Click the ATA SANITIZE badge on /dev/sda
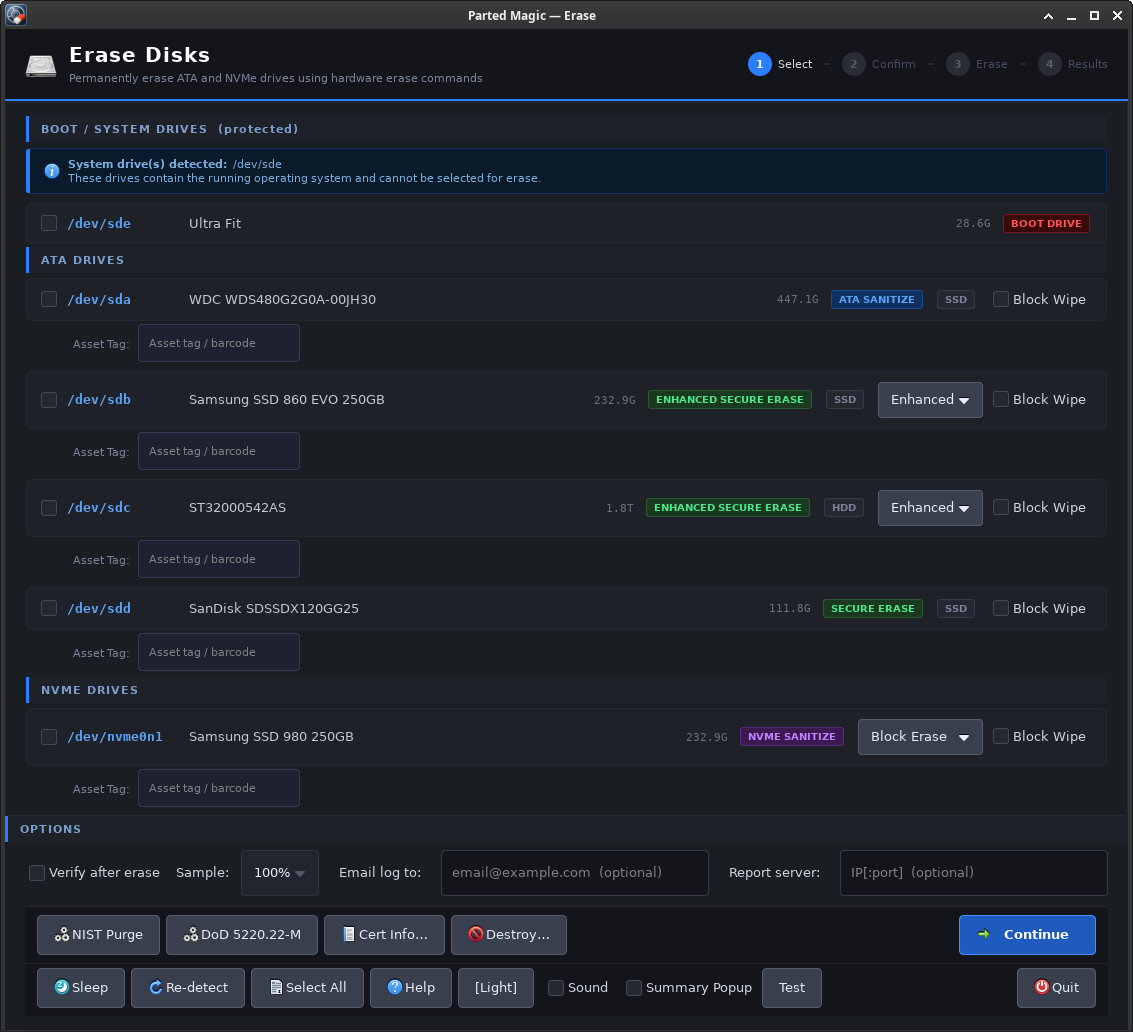Screen dimensions: 1133x1032 (876, 299)
